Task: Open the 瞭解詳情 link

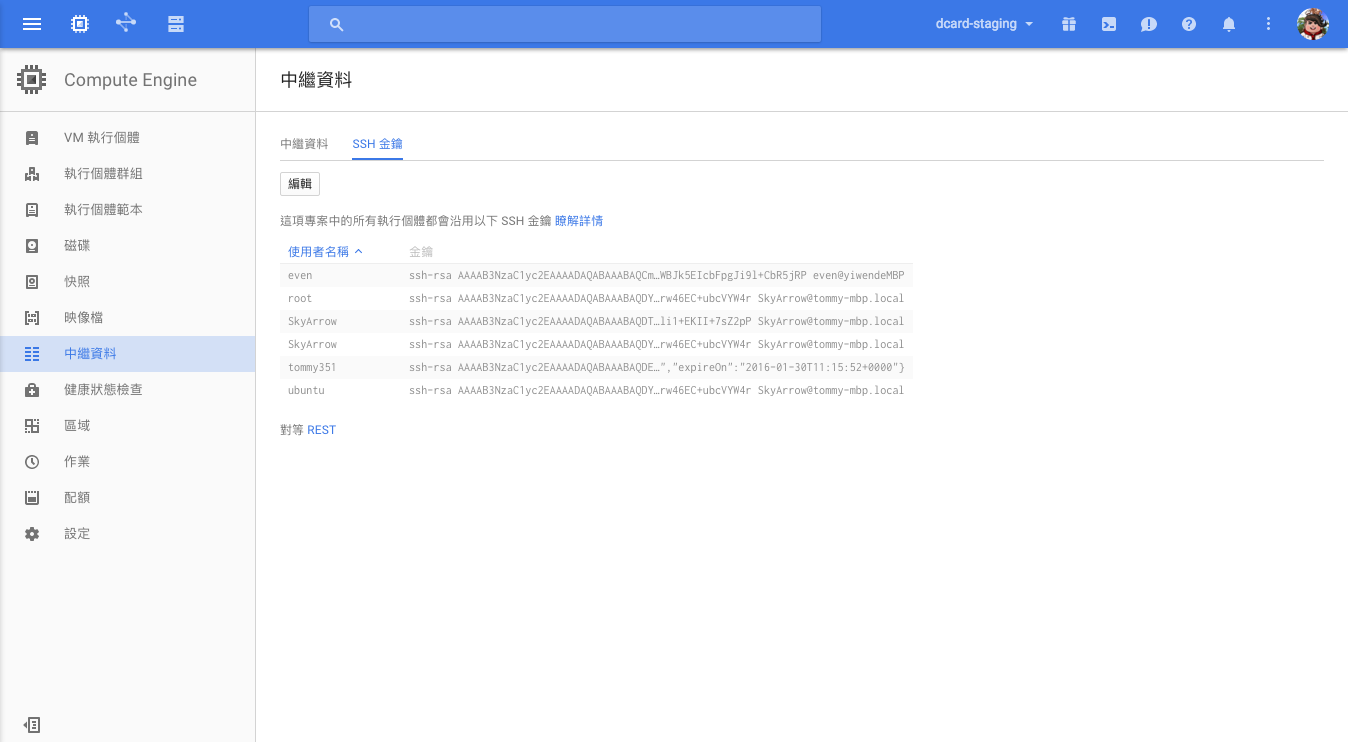Action: point(579,221)
